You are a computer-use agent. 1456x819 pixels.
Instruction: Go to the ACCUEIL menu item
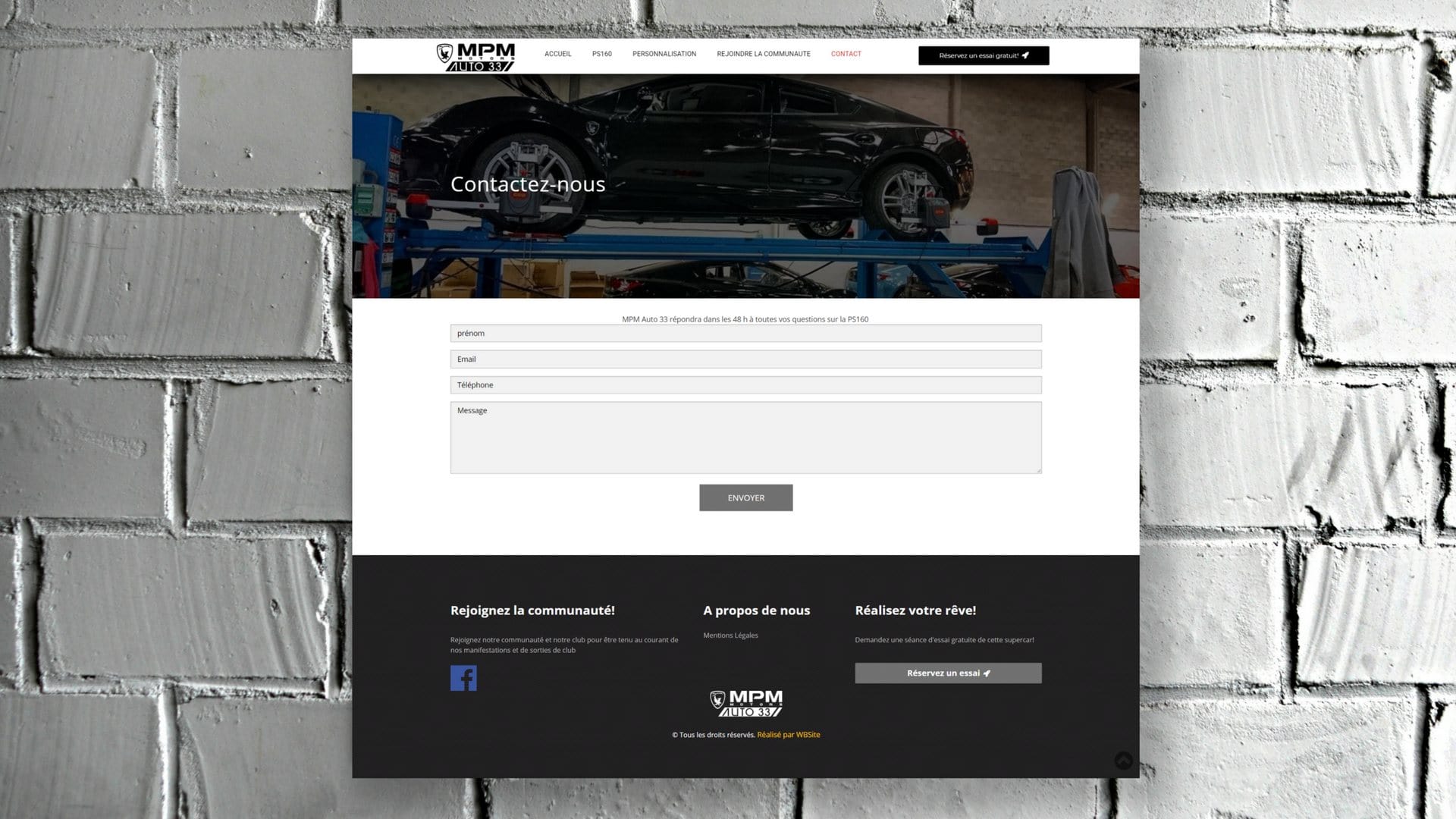click(557, 54)
